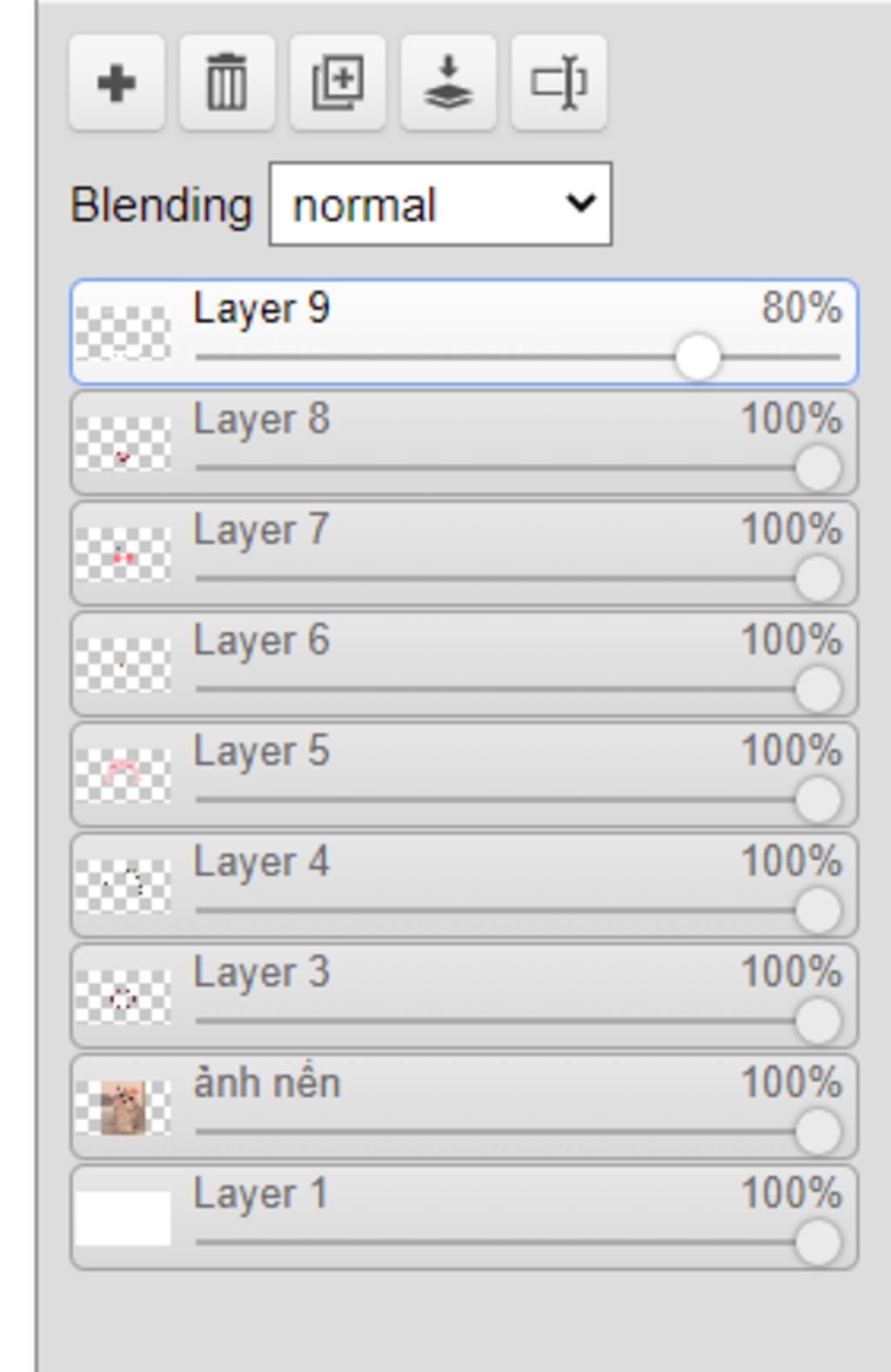Click the duplicate layer icon

(x=338, y=84)
